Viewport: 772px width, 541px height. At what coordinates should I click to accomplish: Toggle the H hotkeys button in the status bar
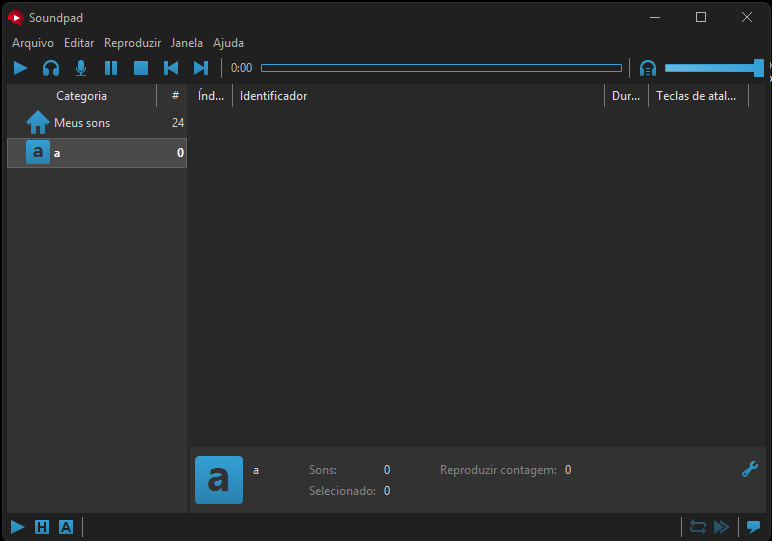point(42,527)
